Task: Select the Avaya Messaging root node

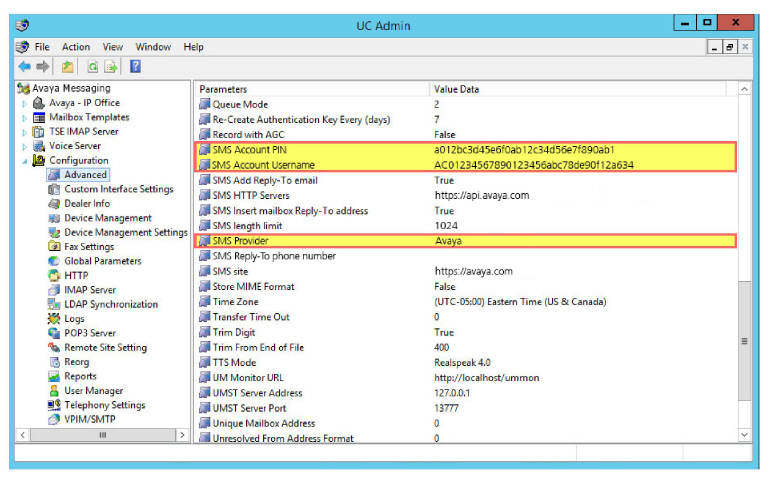Action: coord(72,88)
